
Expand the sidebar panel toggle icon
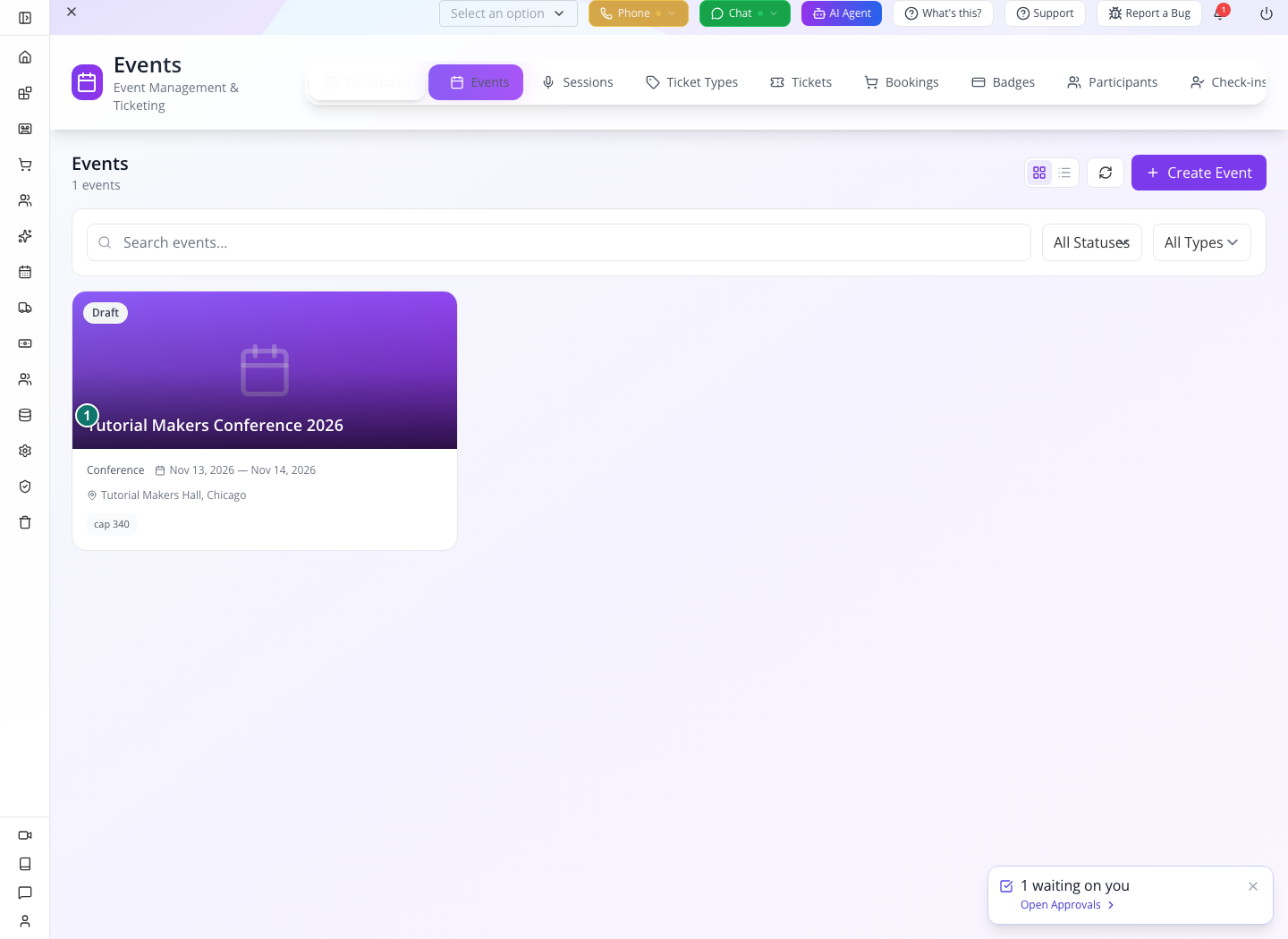[25, 18]
